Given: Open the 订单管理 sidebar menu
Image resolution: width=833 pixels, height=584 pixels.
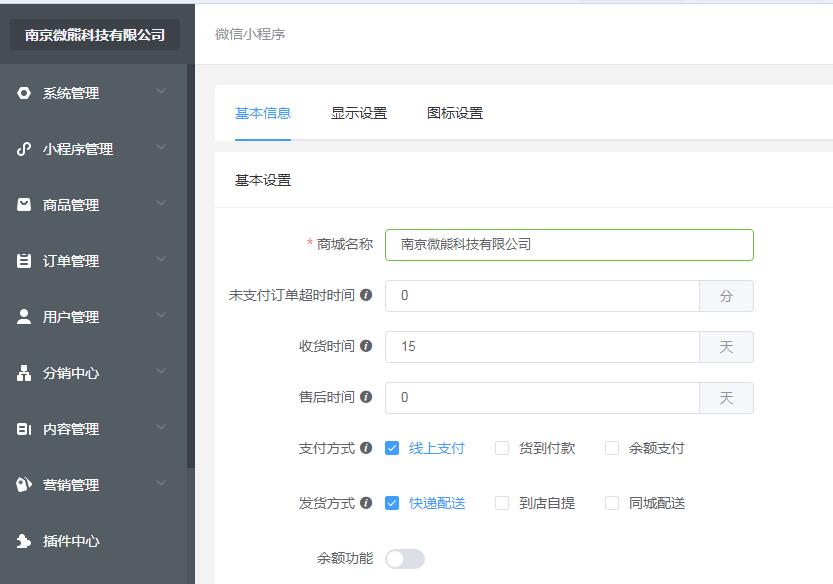Looking at the screenshot, I should pos(94,260).
